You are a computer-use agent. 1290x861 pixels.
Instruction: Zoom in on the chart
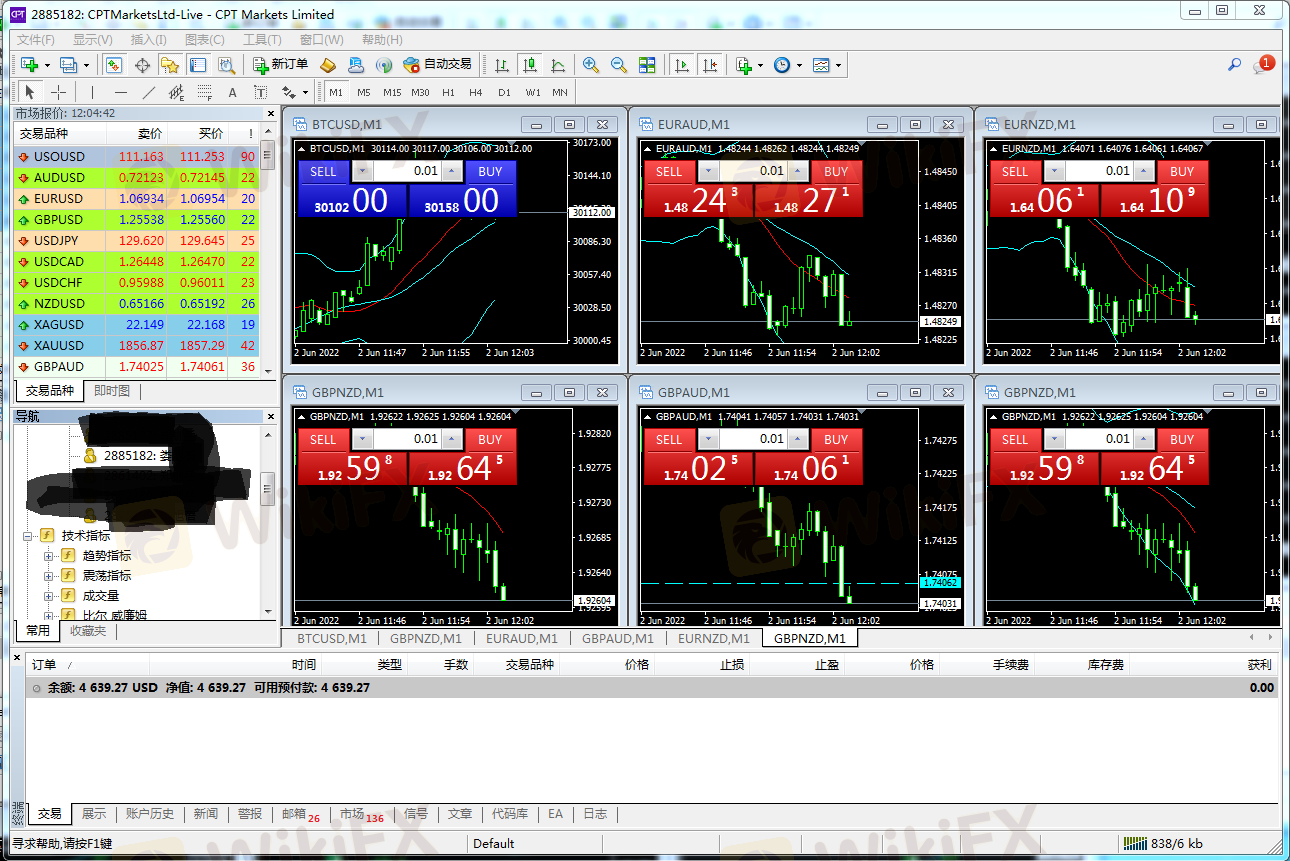coord(591,65)
